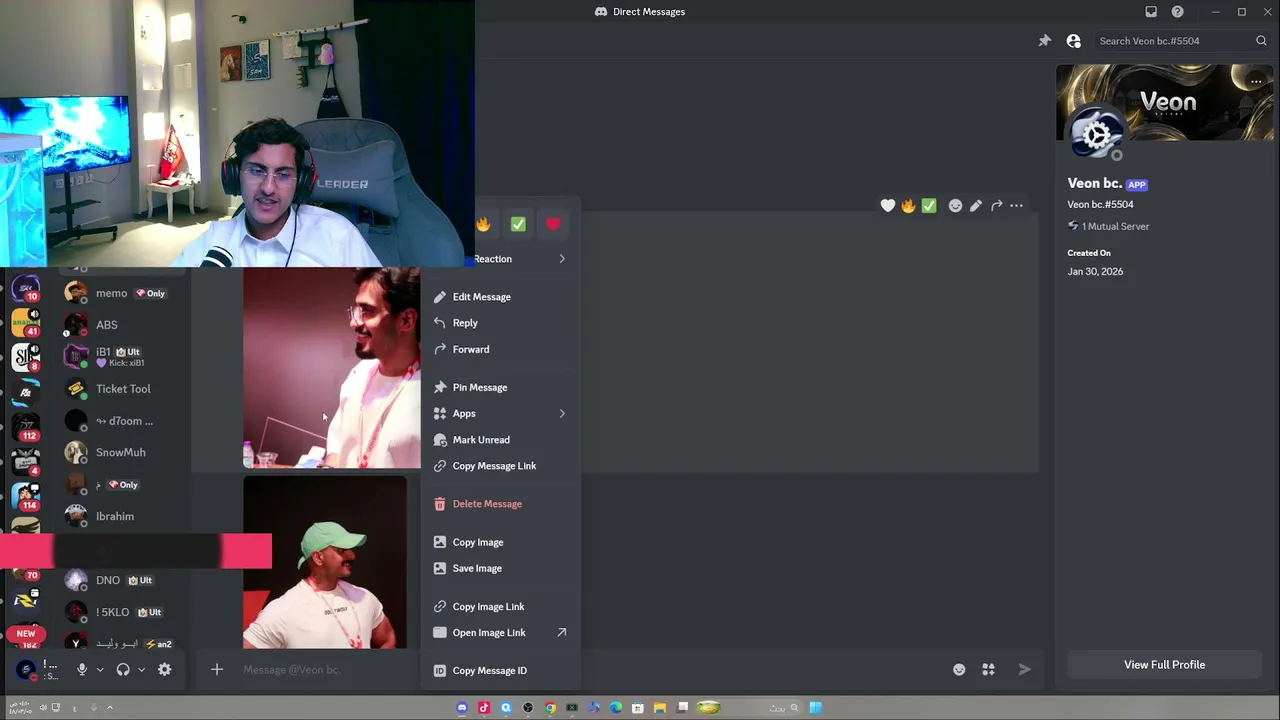The image size is (1280, 720).
Task: Choose the red heart quick reaction
Action: 553,224
